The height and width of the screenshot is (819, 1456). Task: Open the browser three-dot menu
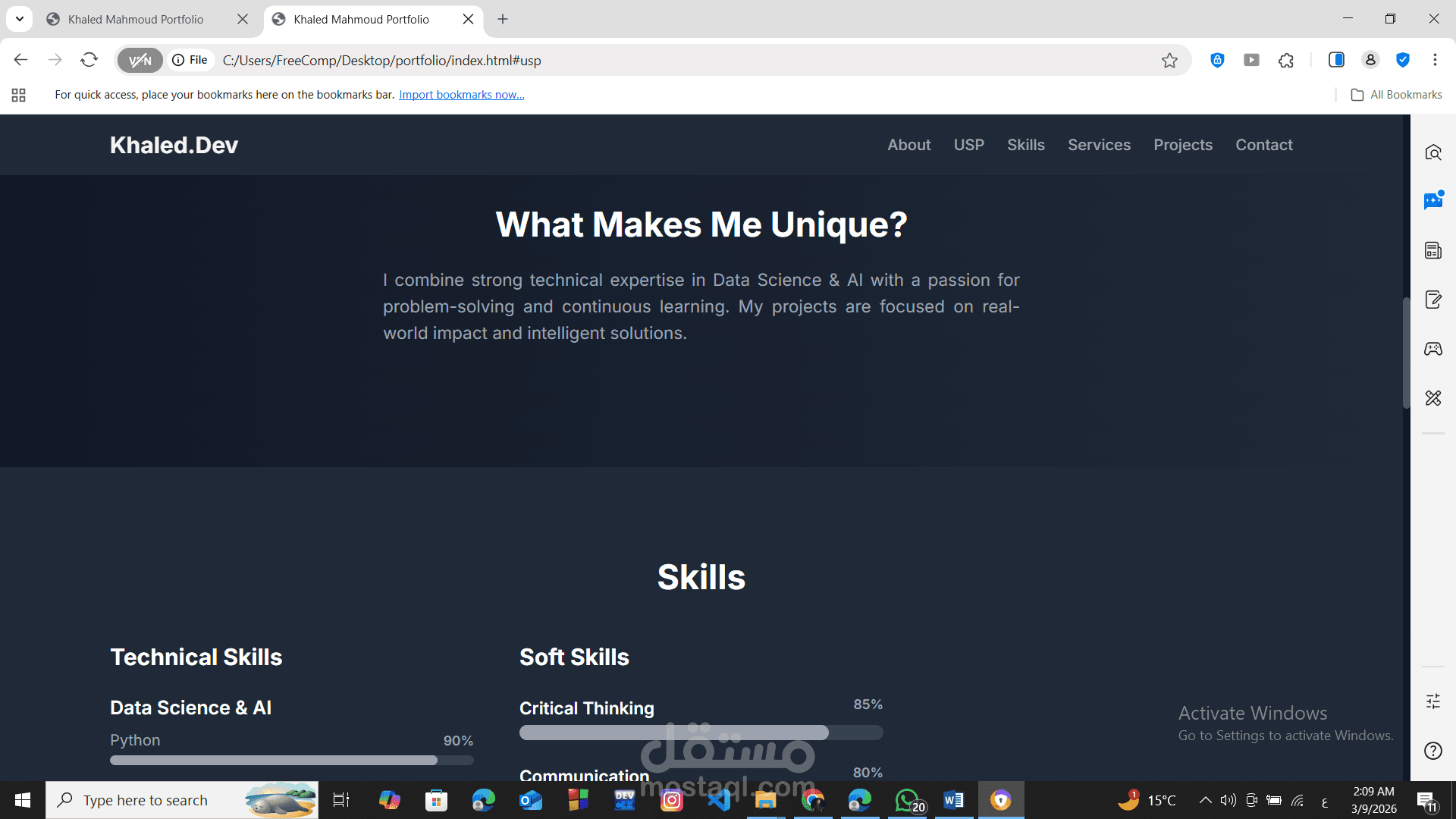coord(1435,60)
